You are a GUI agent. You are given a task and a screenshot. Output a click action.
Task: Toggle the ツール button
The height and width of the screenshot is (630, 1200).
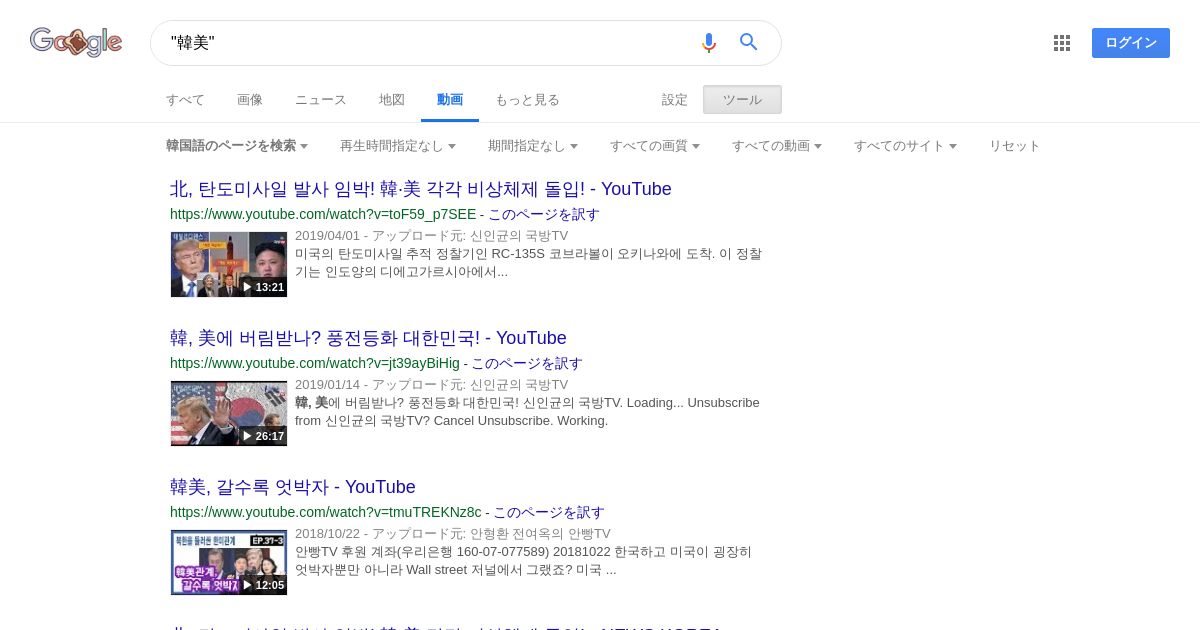click(x=742, y=100)
